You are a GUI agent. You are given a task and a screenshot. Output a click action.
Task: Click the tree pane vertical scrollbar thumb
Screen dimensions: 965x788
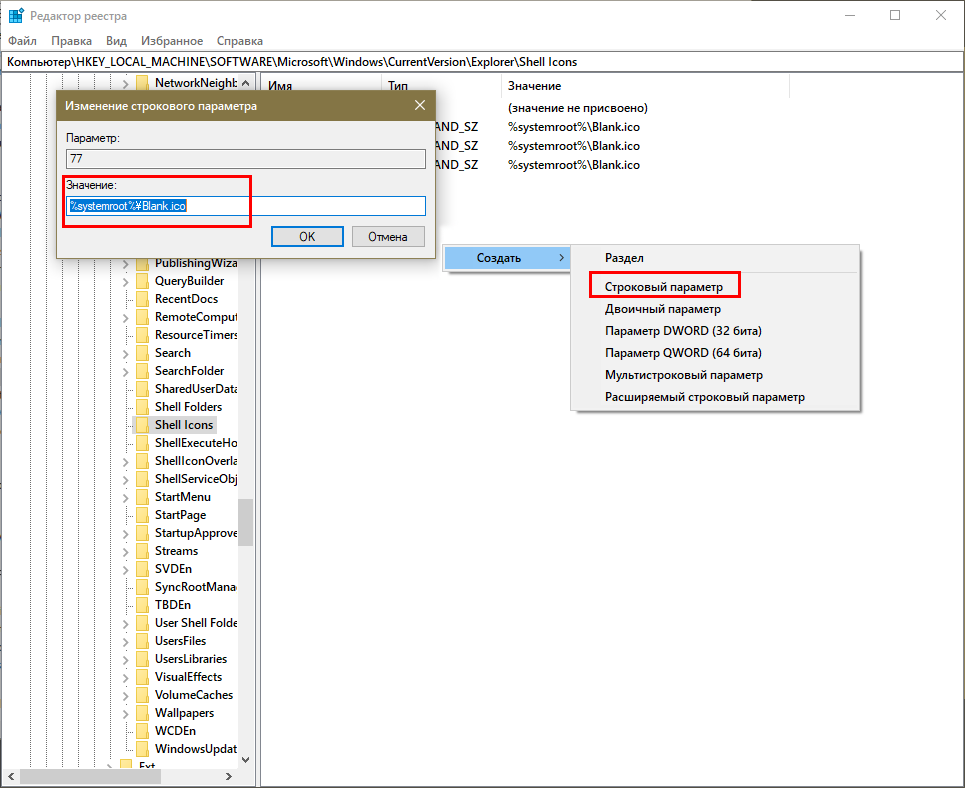245,522
